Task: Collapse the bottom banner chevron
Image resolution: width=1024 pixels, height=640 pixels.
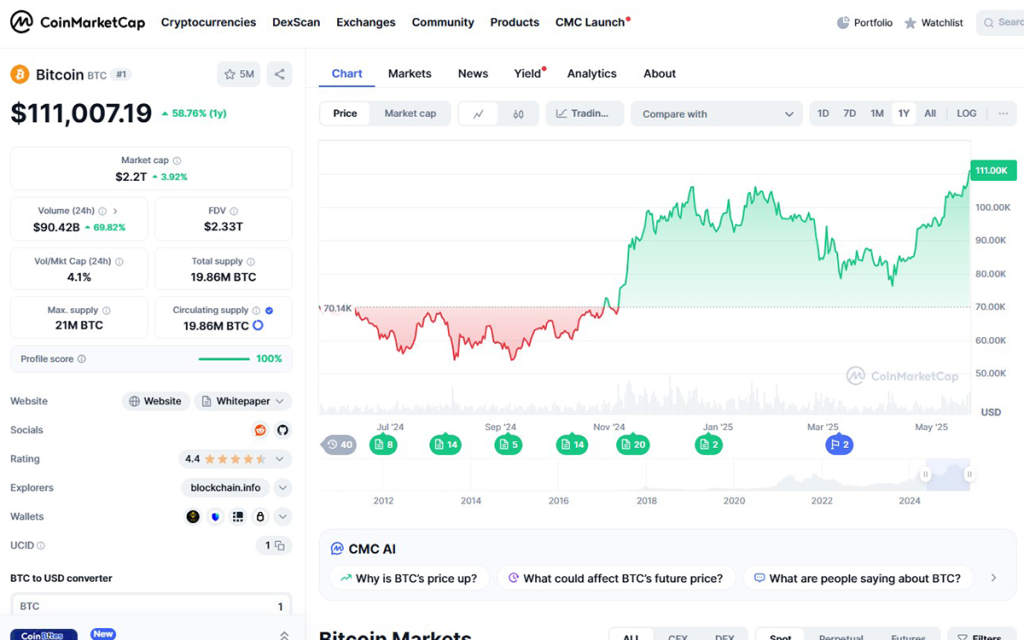Action: [284, 635]
